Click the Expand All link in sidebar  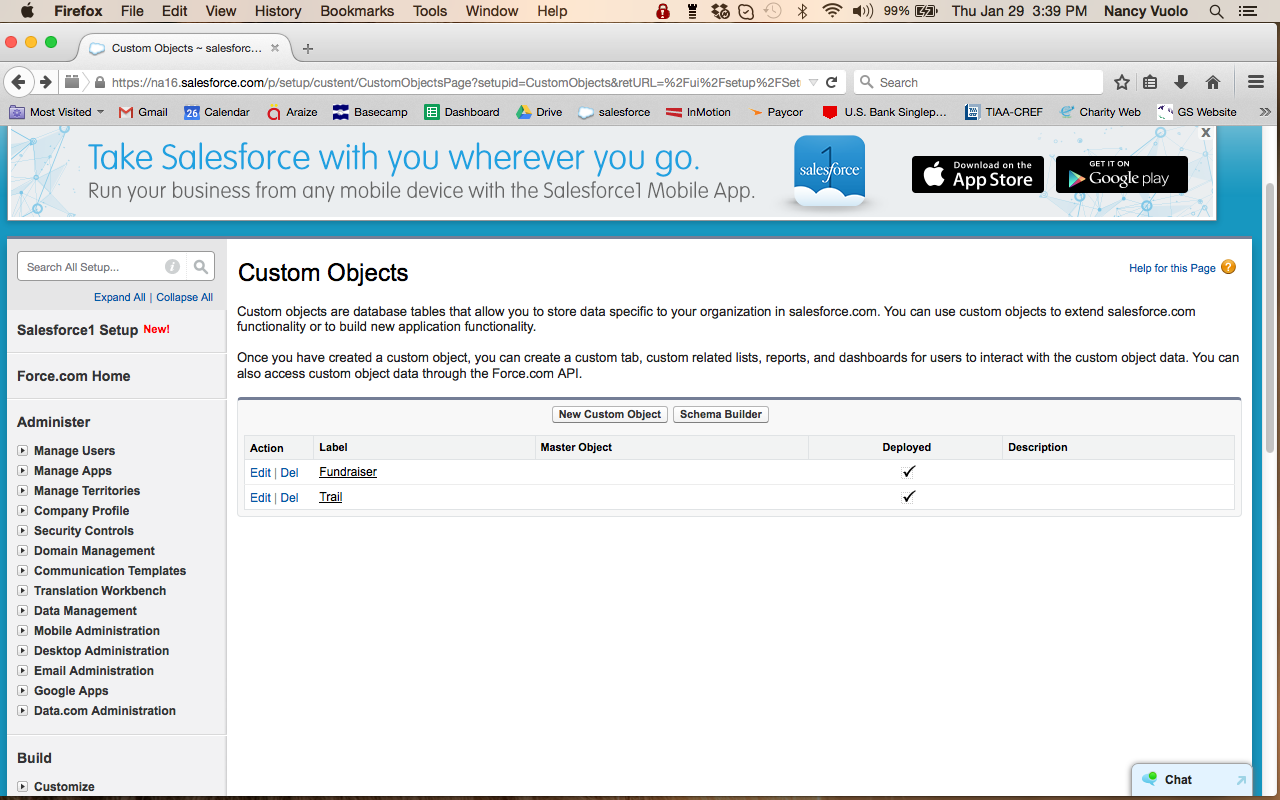coord(120,297)
